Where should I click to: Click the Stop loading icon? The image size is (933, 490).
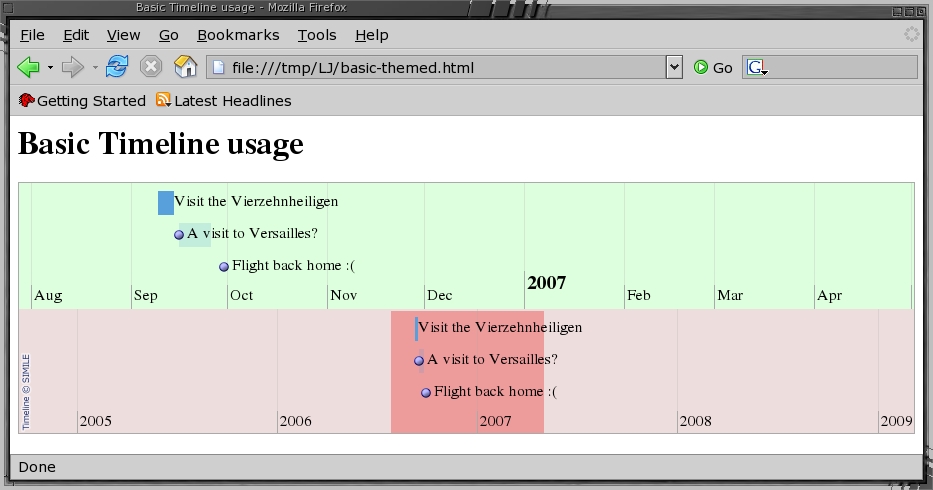tap(151, 67)
